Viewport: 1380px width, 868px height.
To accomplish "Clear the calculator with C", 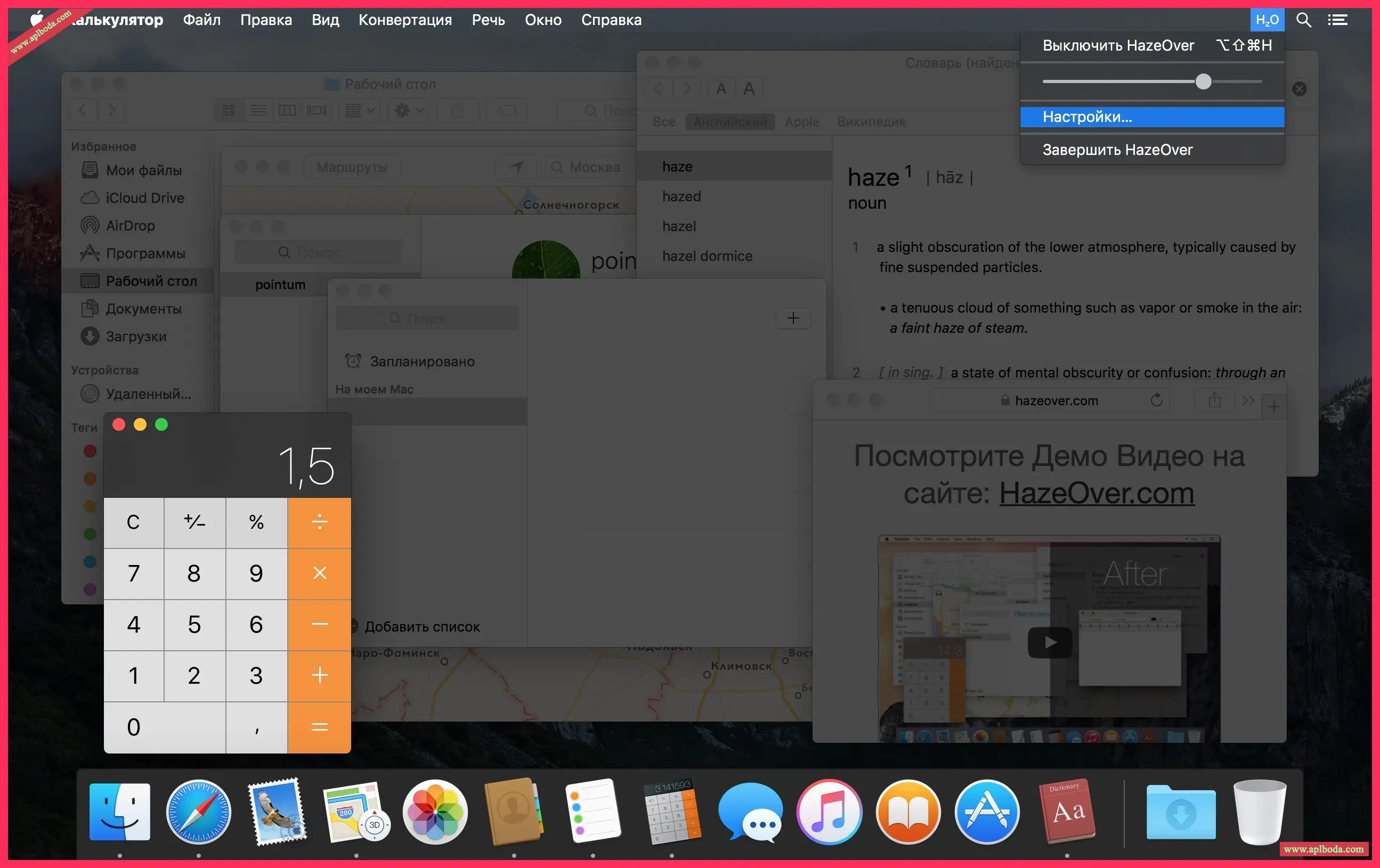I will coord(134,522).
